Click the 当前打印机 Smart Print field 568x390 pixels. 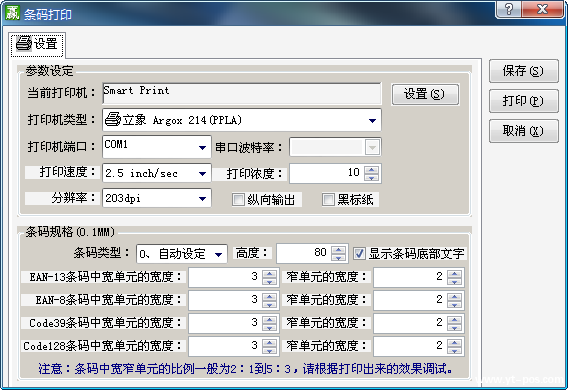pos(242,93)
